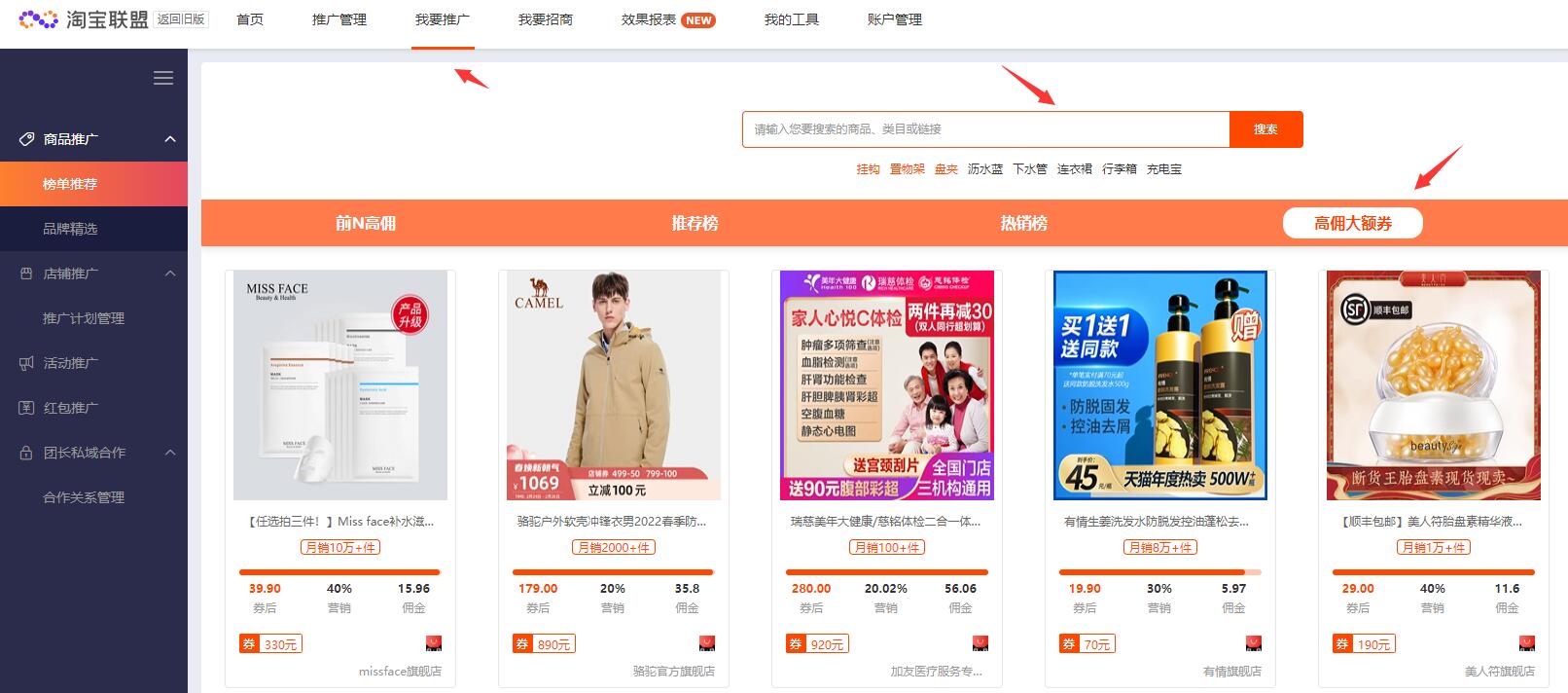This screenshot has width=1568, height=693.
Task: Click the shop icon beside 店铺推广
Action: tap(26, 274)
